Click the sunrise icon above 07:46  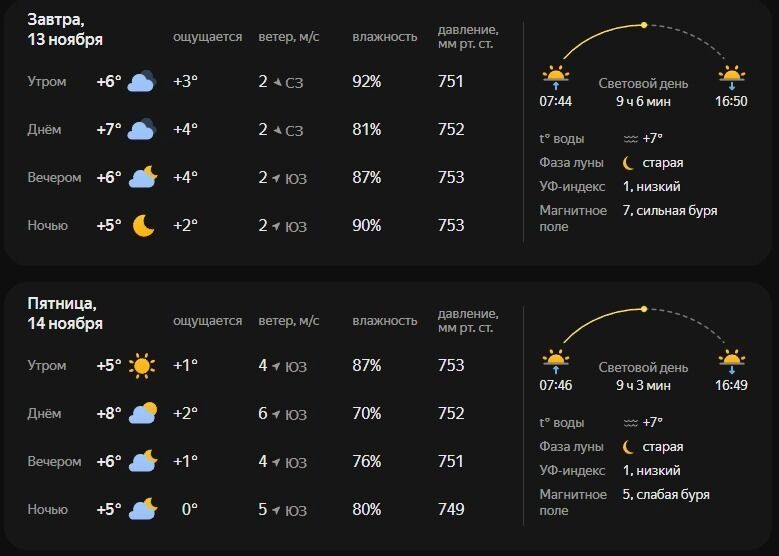[555, 361]
